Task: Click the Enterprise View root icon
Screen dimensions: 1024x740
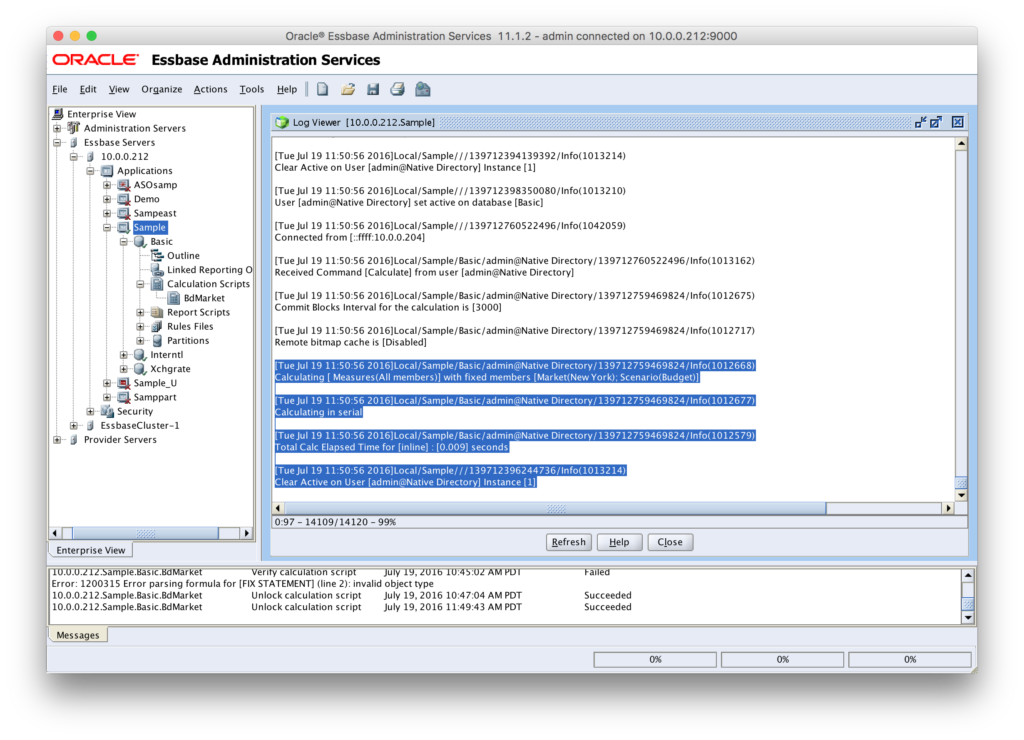Action: tap(58, 114)
